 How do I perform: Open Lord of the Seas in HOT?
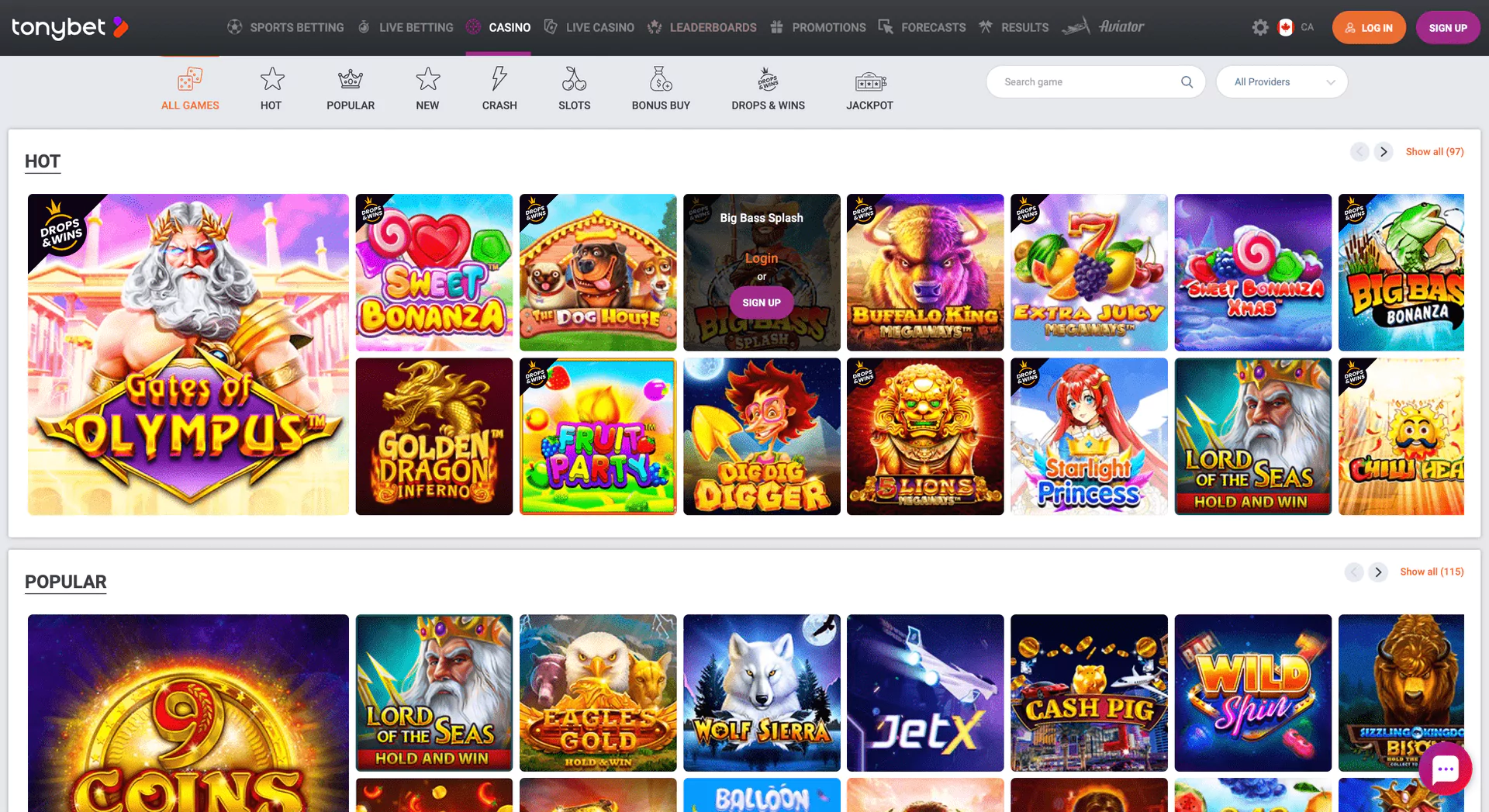pyautogui.click(x=1253, y=437)
